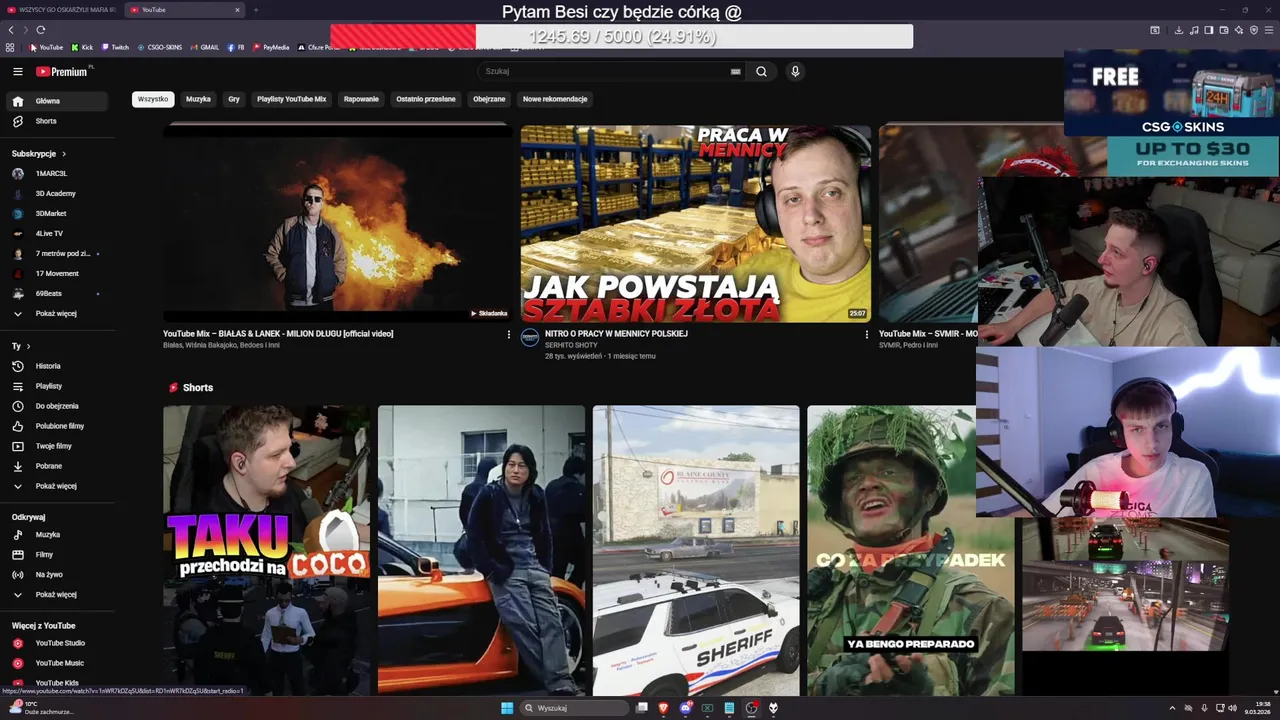Go to Główna in the sidebar
Screen dimensions: 1280x720
pos(56,101)
